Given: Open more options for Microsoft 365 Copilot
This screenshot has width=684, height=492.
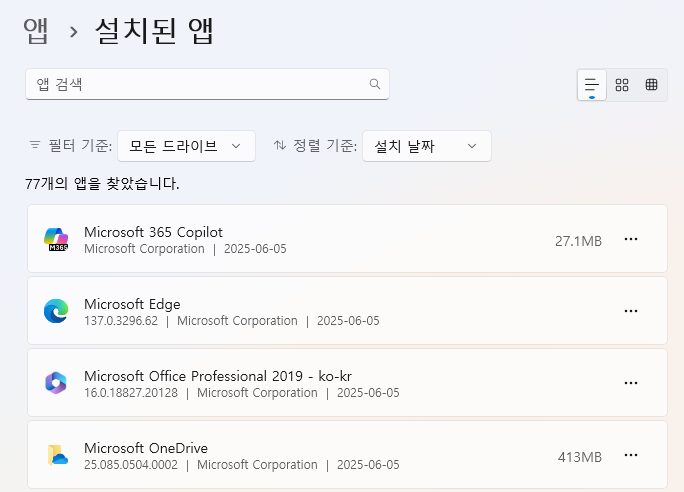Looking at the screenshot, I should [x=631, y=239].
